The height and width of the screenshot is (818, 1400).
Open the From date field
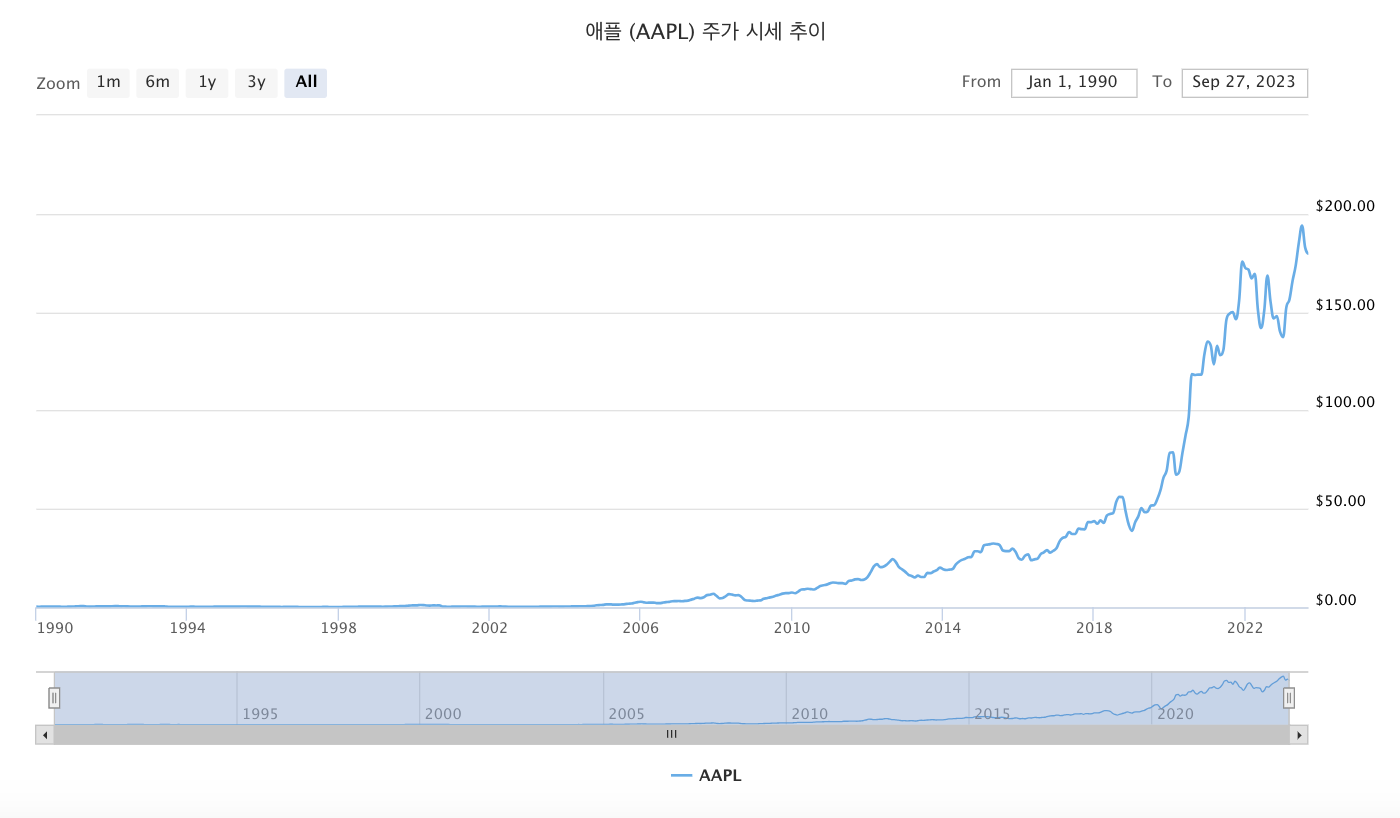pos(1073,83)
